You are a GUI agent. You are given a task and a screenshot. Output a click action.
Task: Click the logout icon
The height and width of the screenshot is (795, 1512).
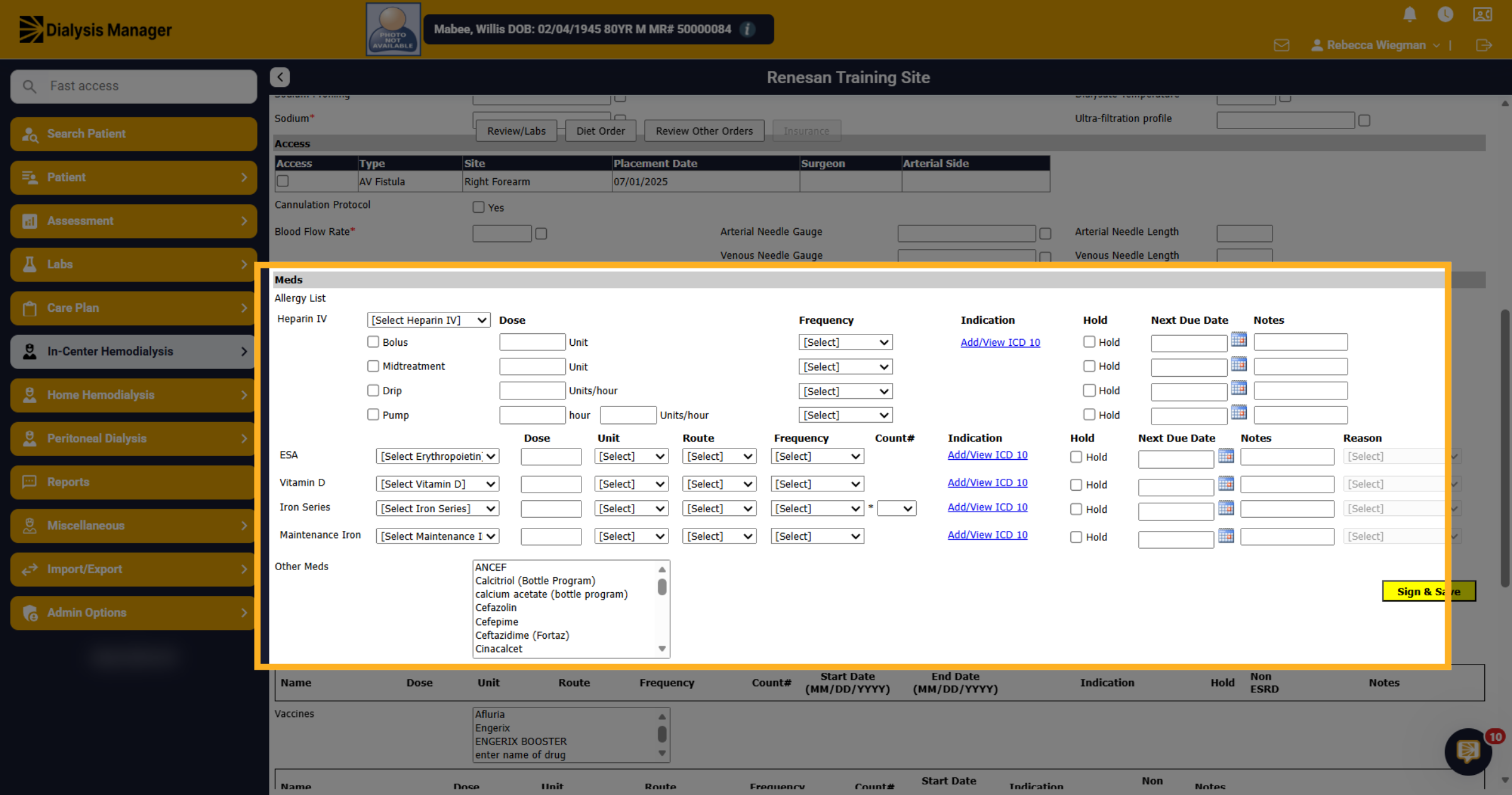[1484, 45]
